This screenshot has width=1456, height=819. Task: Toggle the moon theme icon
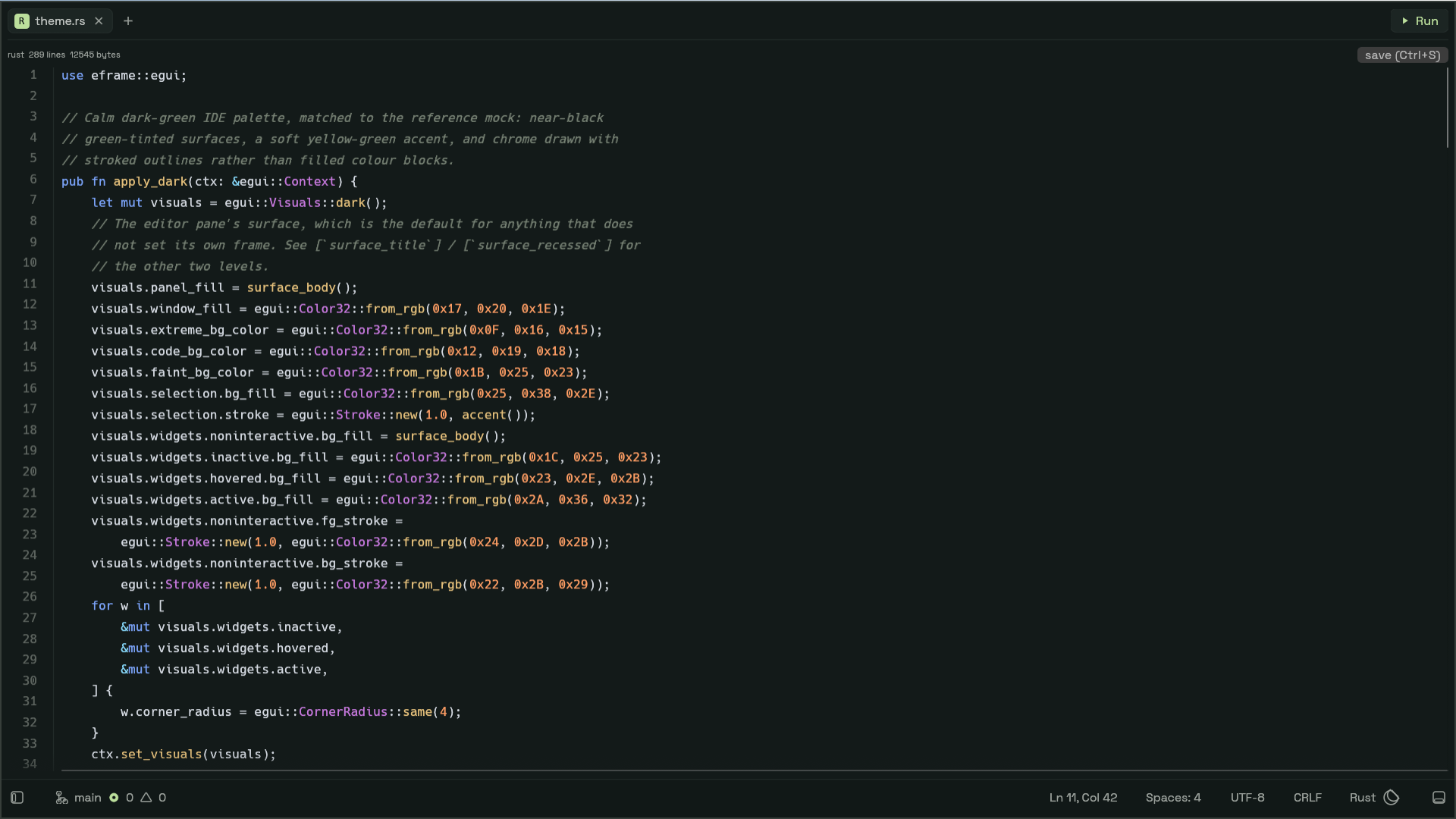pyautogui.click(x=1392, y=797)
